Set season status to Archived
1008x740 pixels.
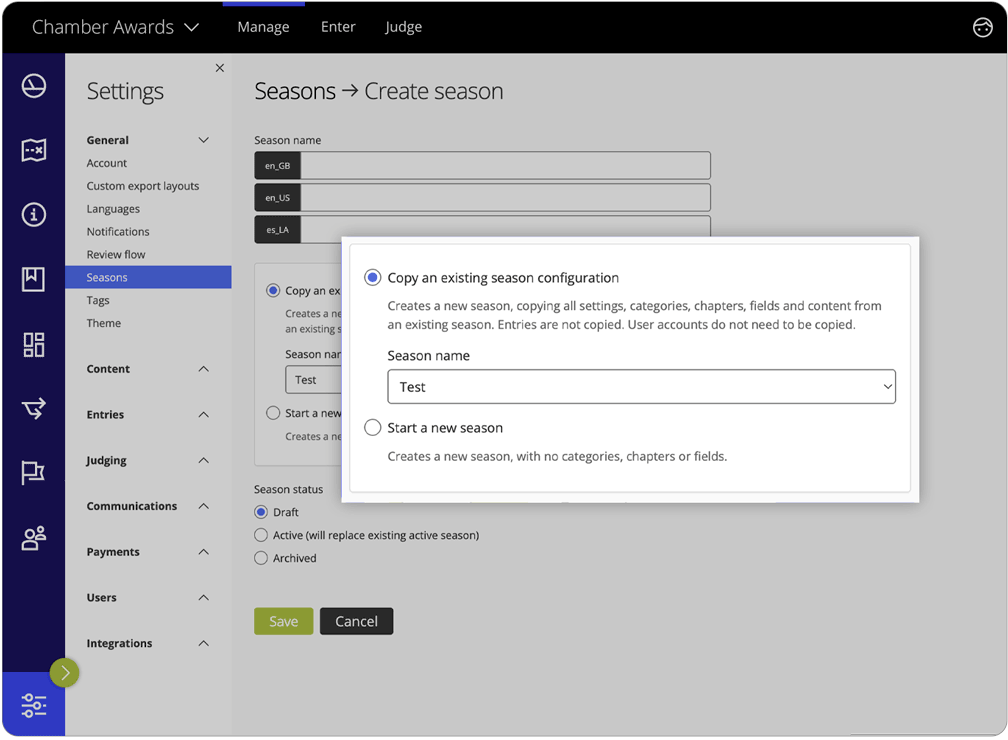(x=261, y=558)
